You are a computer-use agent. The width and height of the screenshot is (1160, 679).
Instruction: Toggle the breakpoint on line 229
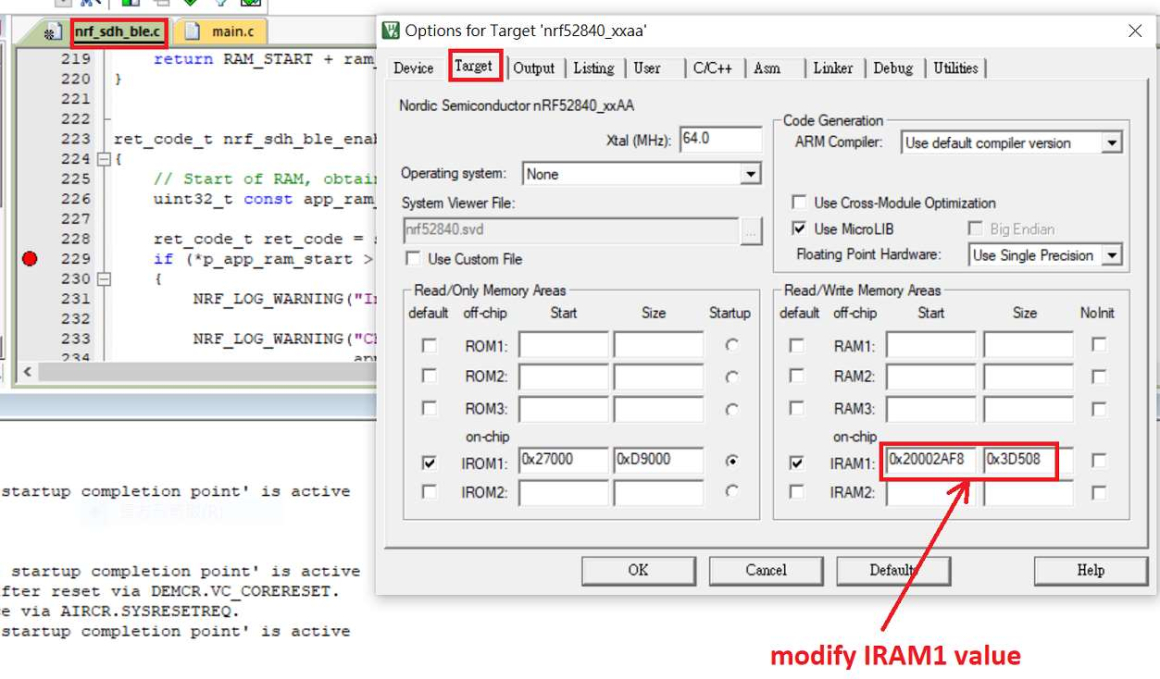pos(29,259)
